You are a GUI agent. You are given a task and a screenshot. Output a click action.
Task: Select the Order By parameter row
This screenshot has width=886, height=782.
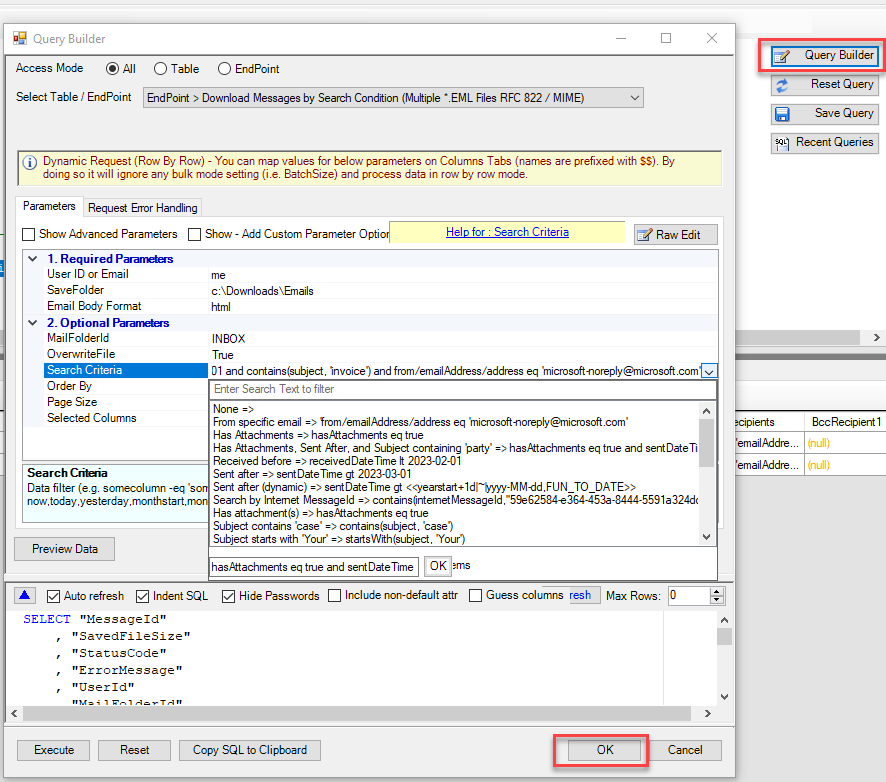click(x=125, y=386)
